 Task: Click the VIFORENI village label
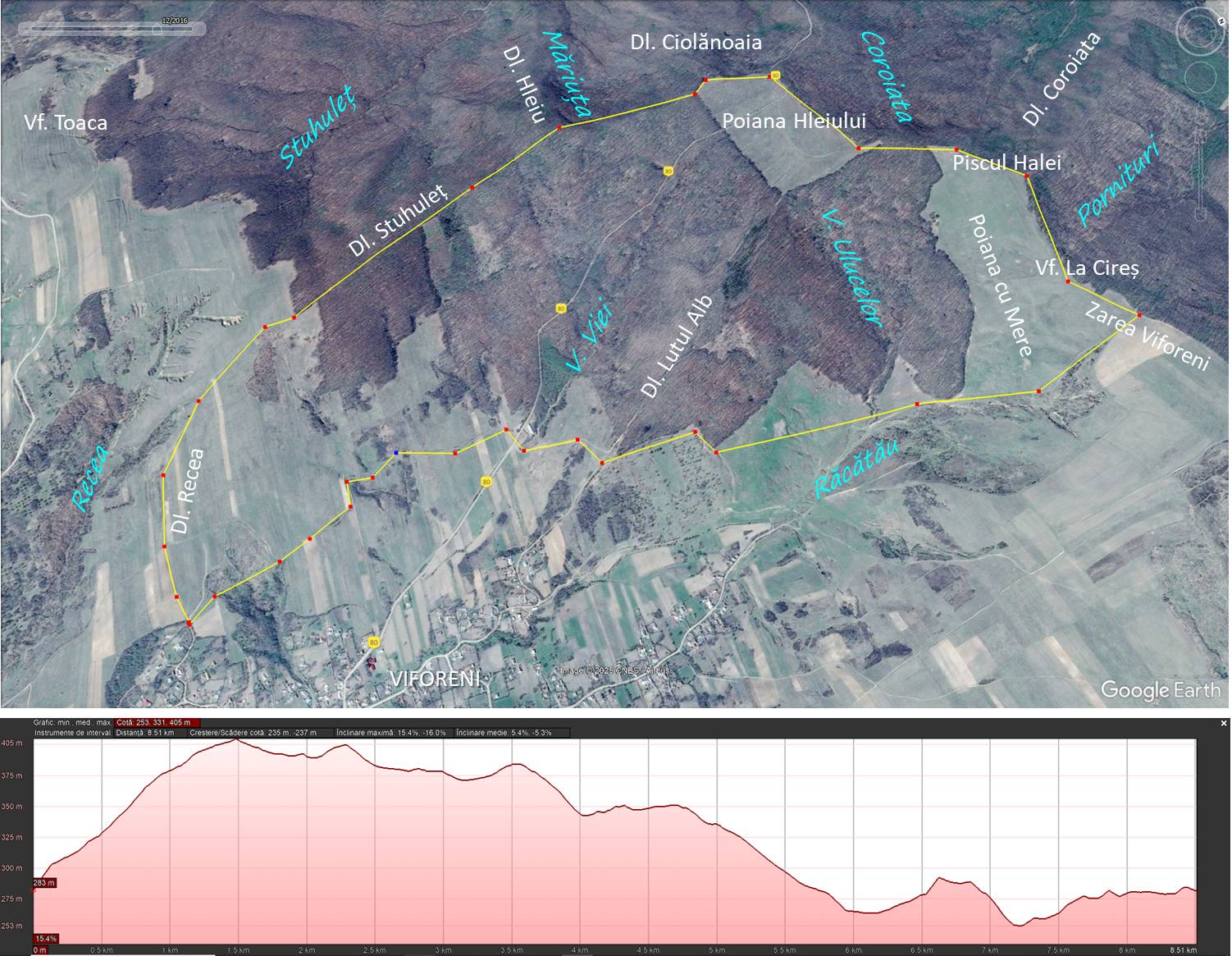click(434, 679)
